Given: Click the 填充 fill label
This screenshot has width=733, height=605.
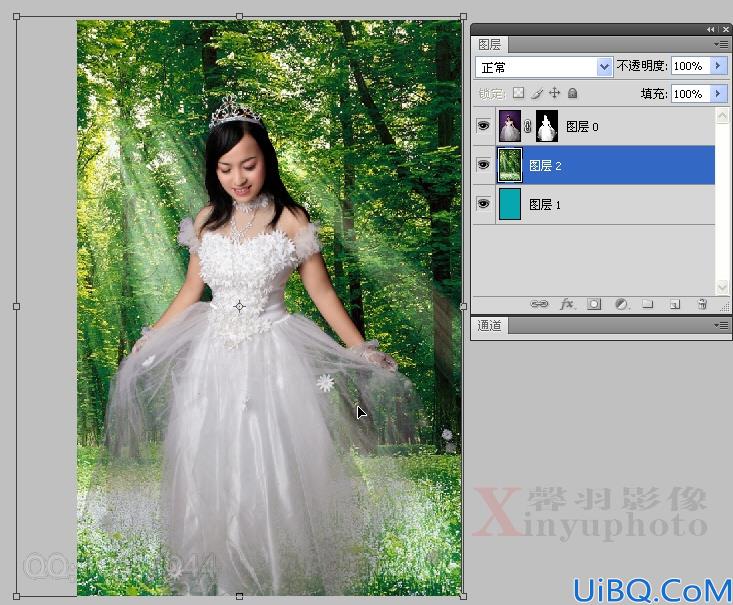Looking at the screenshot, I should 654,94.
